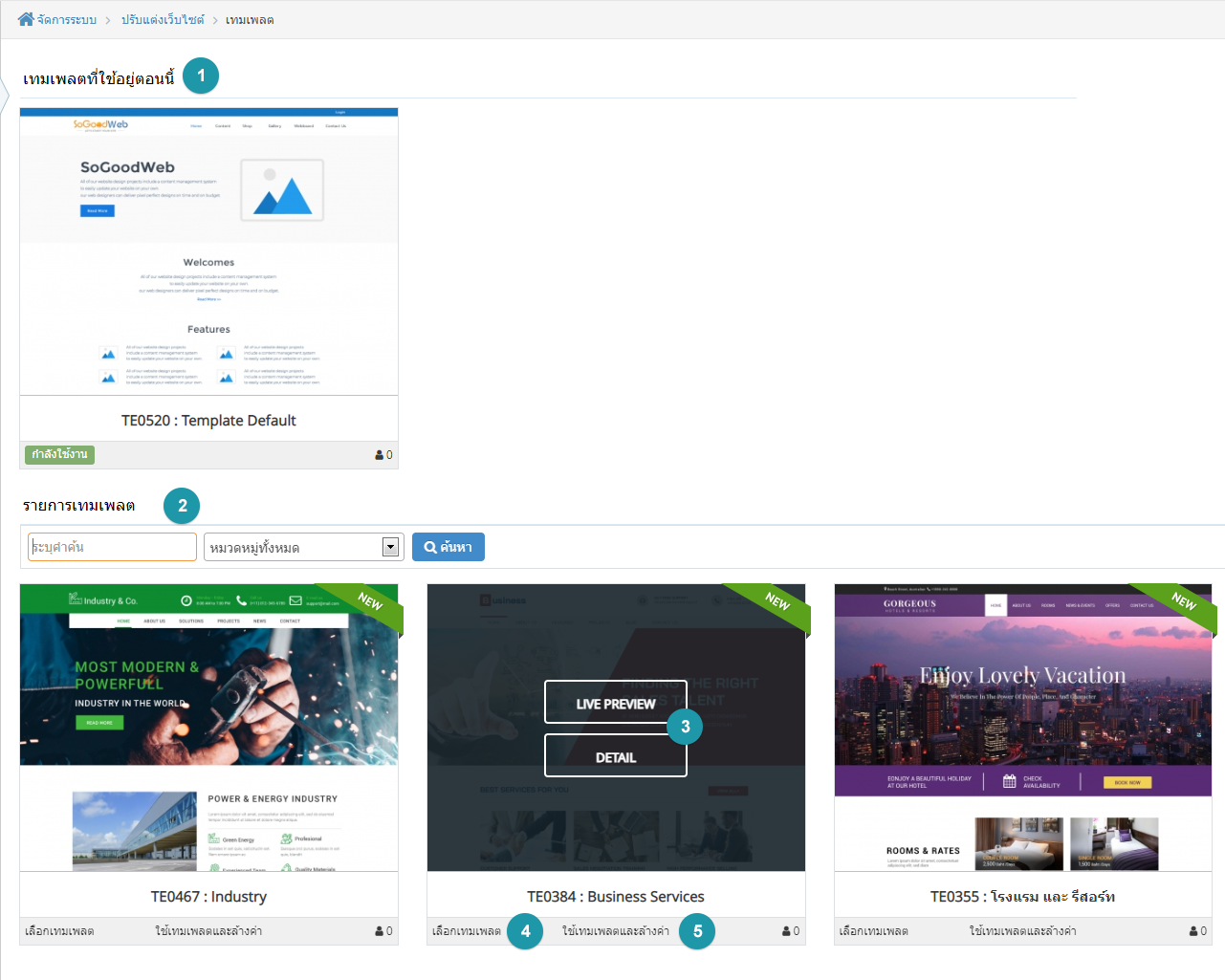Open the TE0520 Template Default thumbnail
Screen dimensions: 1225x980
coord(208,251)
